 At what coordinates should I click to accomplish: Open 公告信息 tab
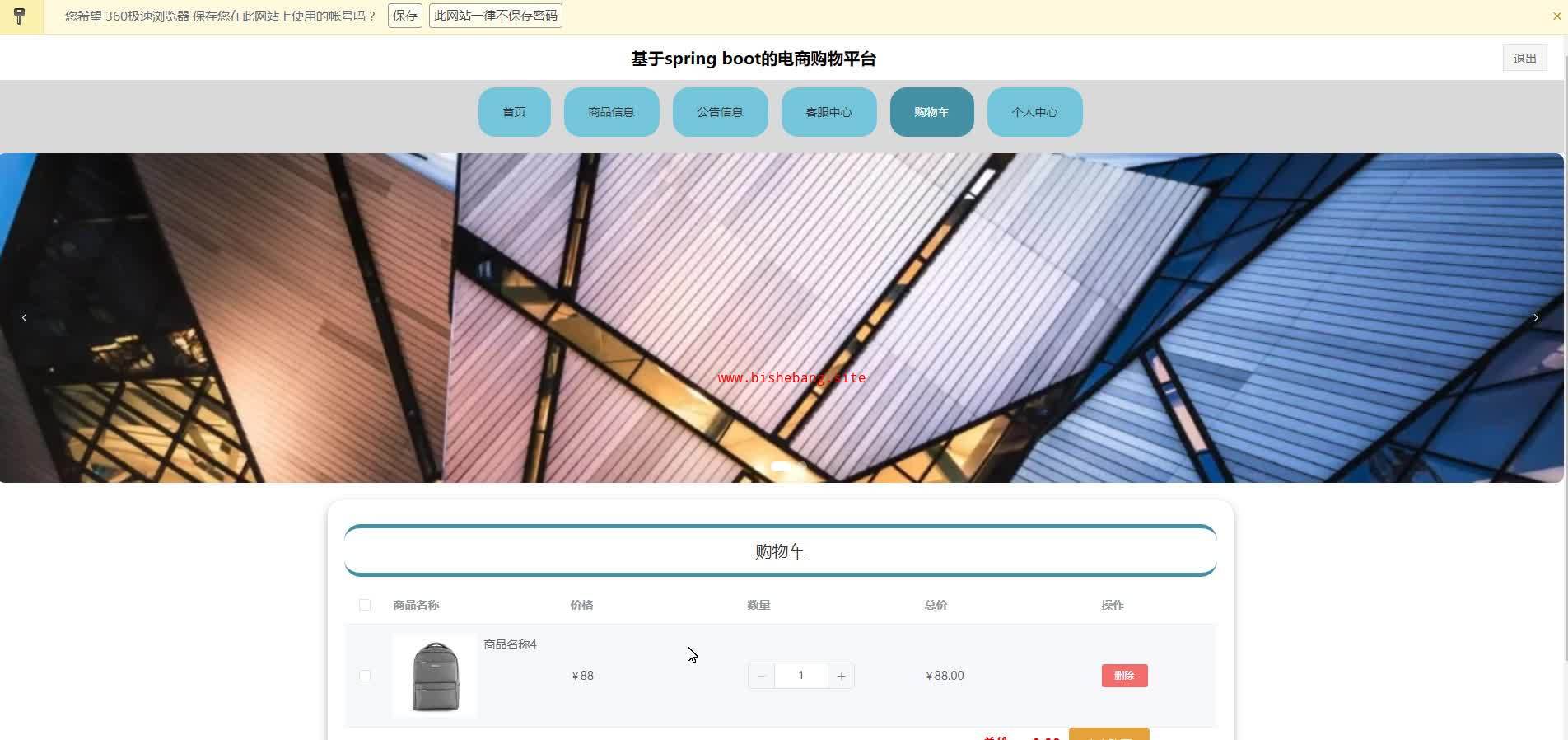(x=721, y=112)
